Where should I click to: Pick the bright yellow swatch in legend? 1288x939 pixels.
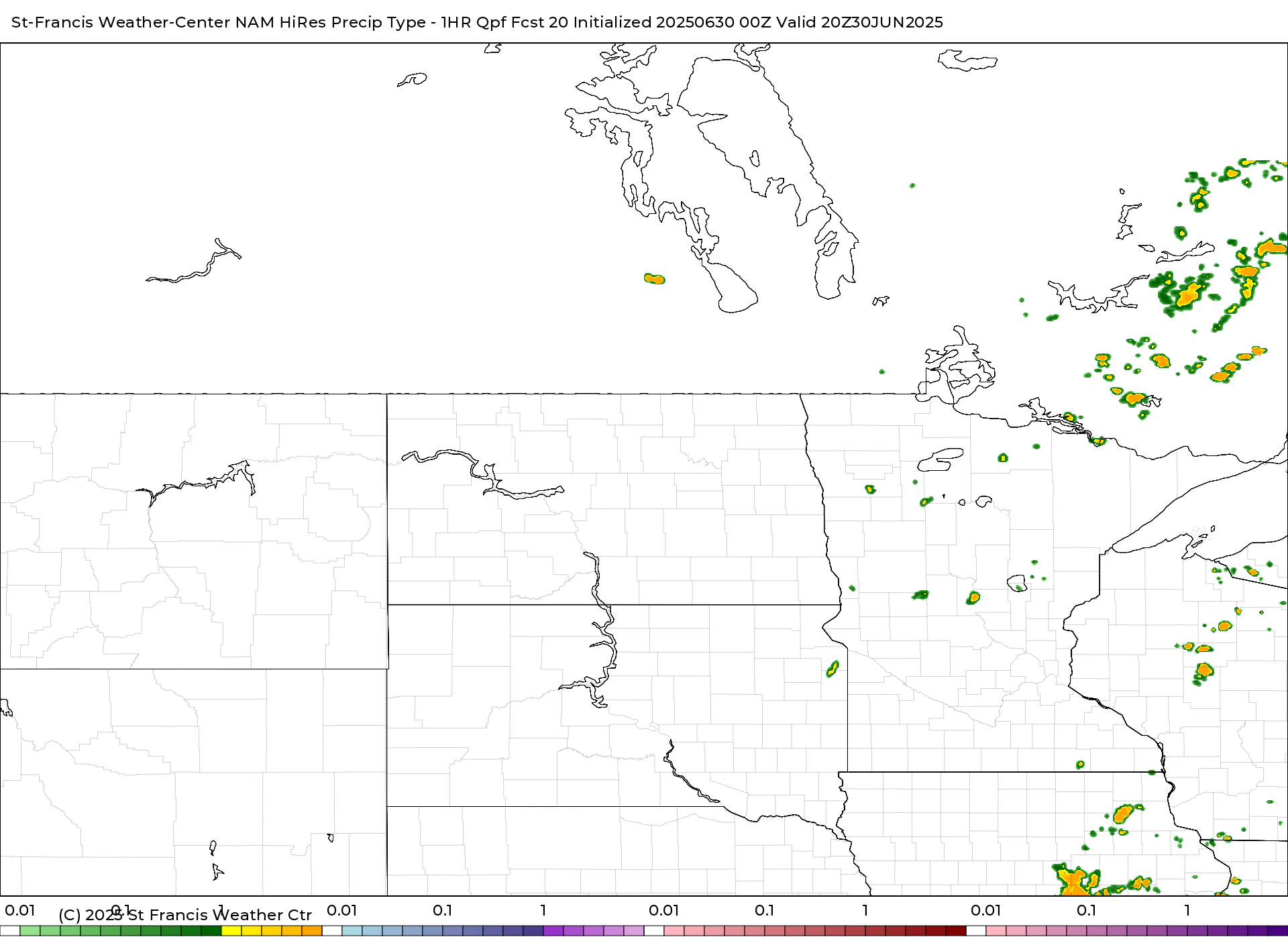pos(231,931)
